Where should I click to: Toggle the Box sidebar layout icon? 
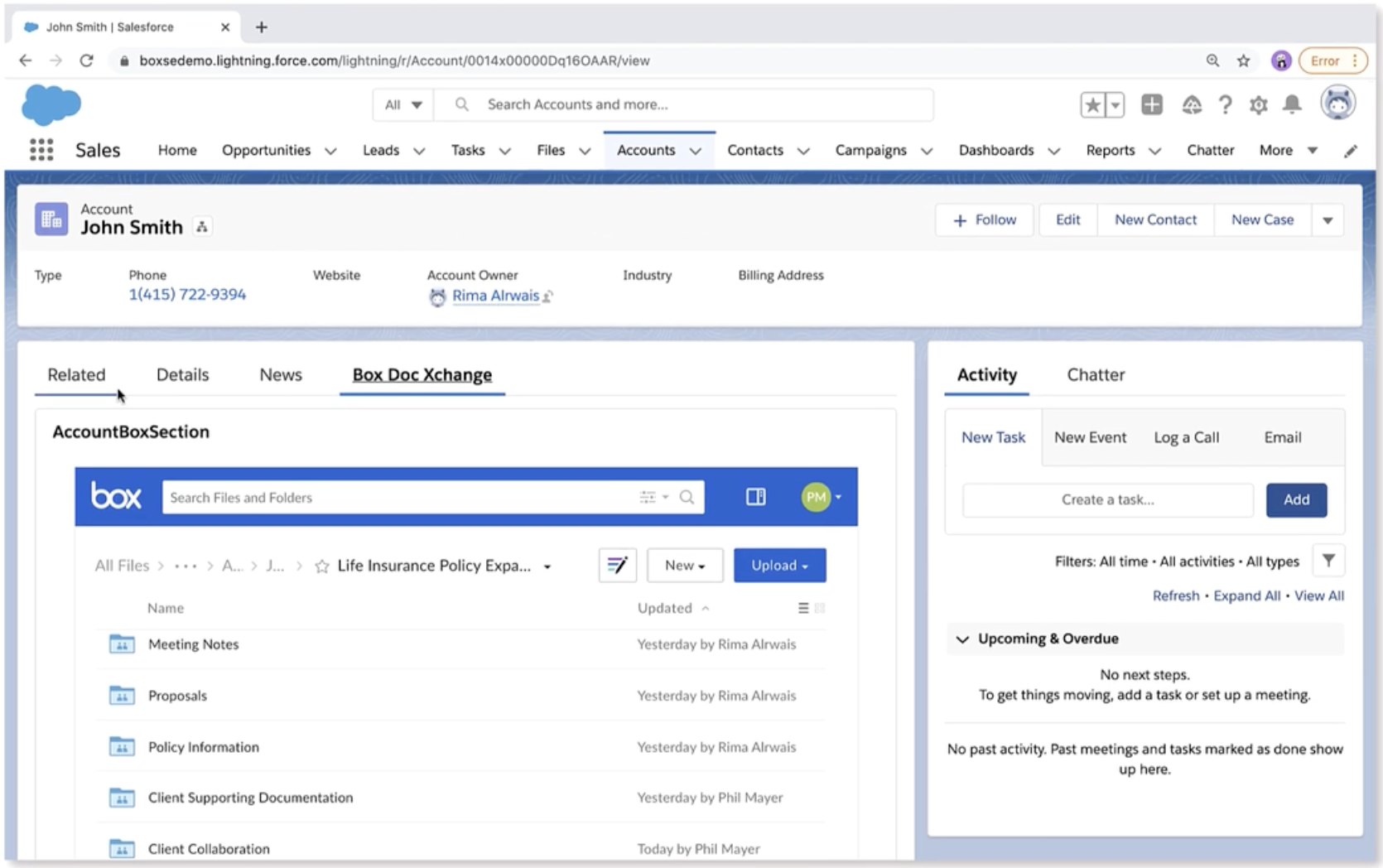pos(756,497)
